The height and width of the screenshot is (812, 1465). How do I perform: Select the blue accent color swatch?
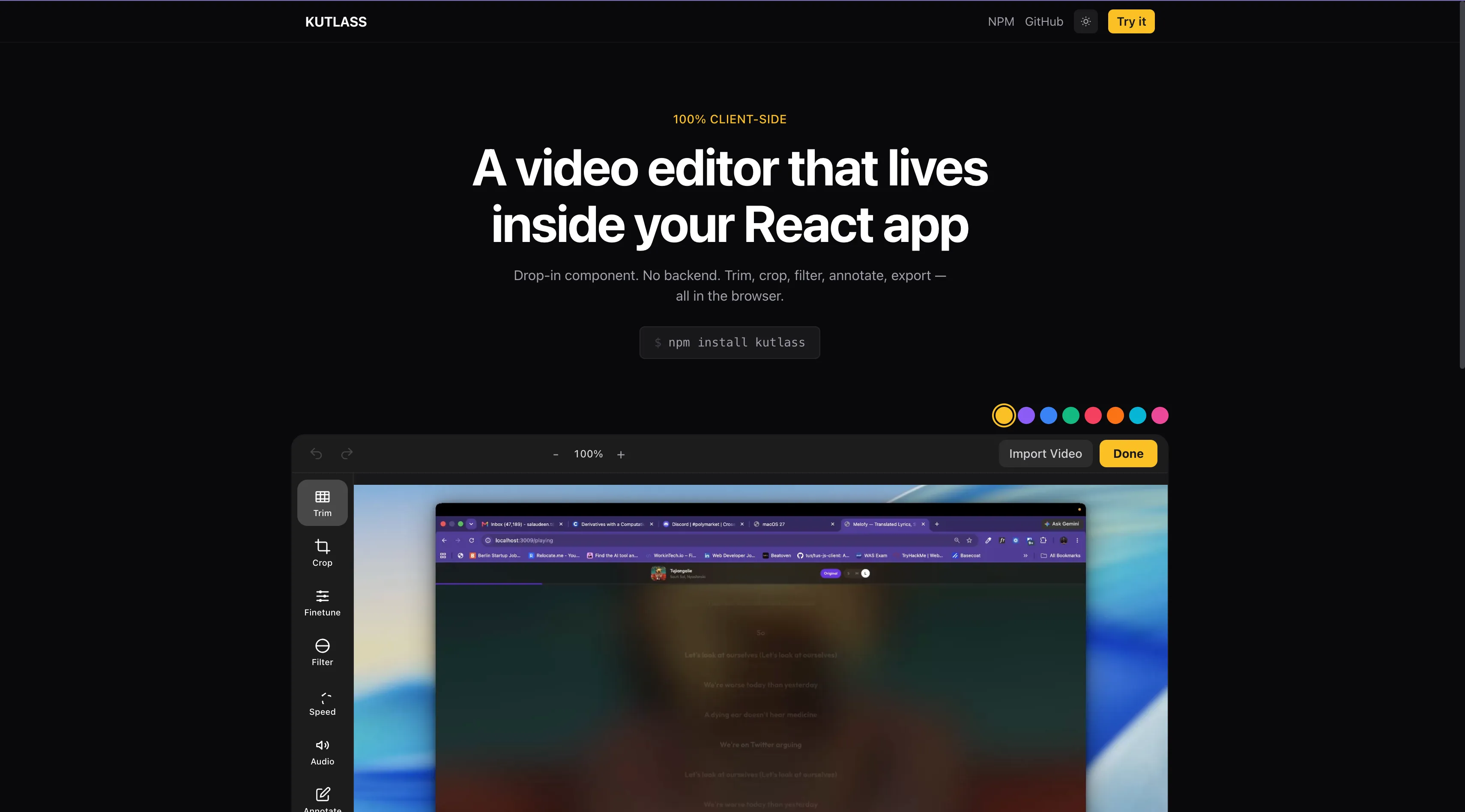[x=1049, y=416]
